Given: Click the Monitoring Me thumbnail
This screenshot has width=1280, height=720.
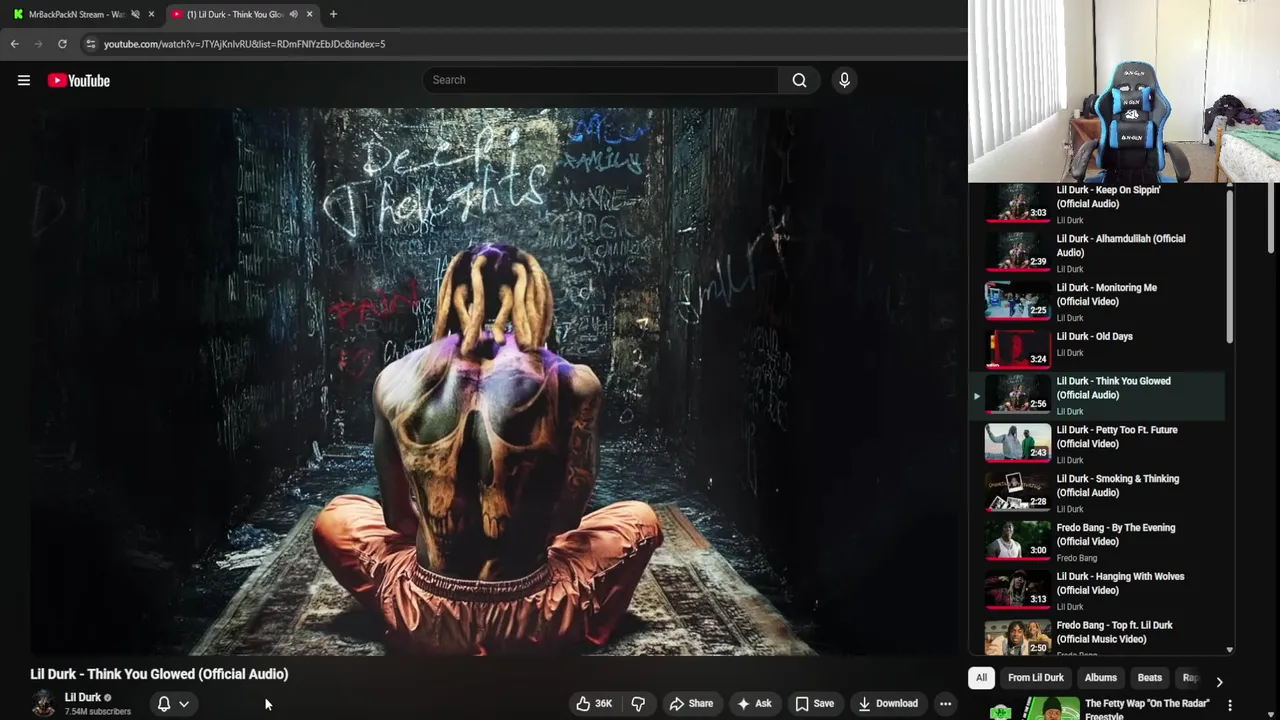Looking at the screenshot, I should (1018, 300).
